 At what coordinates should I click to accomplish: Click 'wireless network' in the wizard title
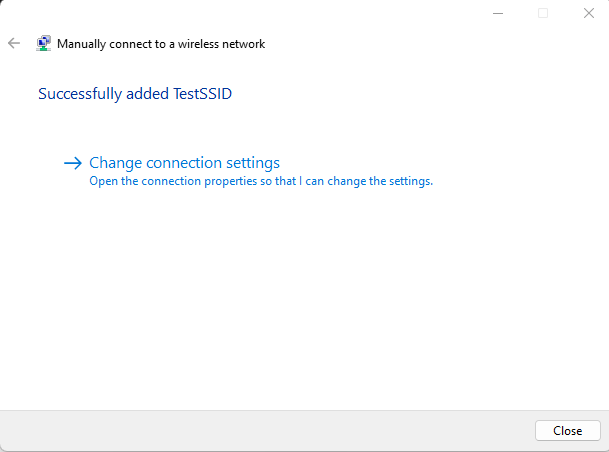[x=221, y=44]
